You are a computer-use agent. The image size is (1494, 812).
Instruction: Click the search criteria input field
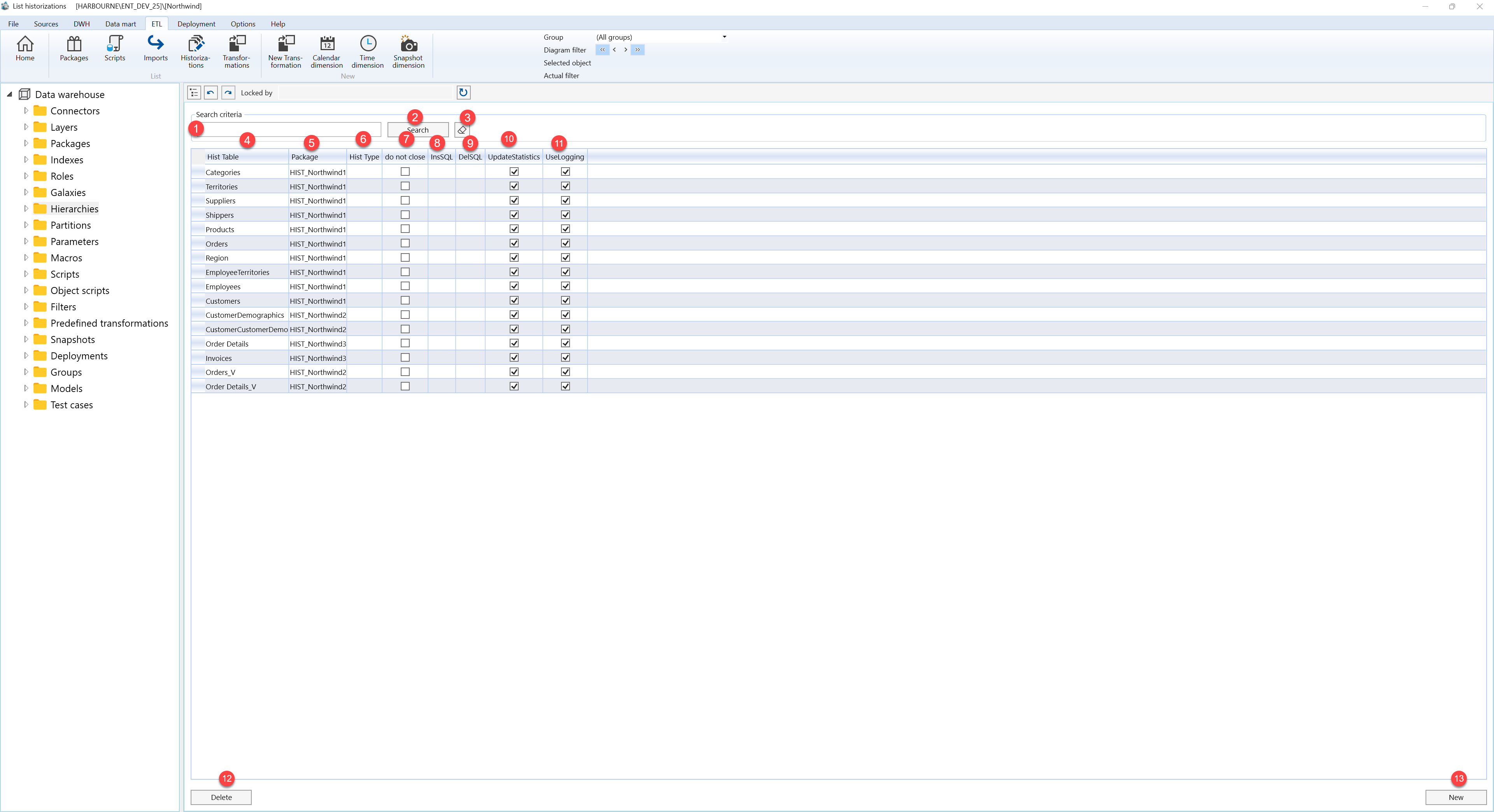click(x=286, y=130)
